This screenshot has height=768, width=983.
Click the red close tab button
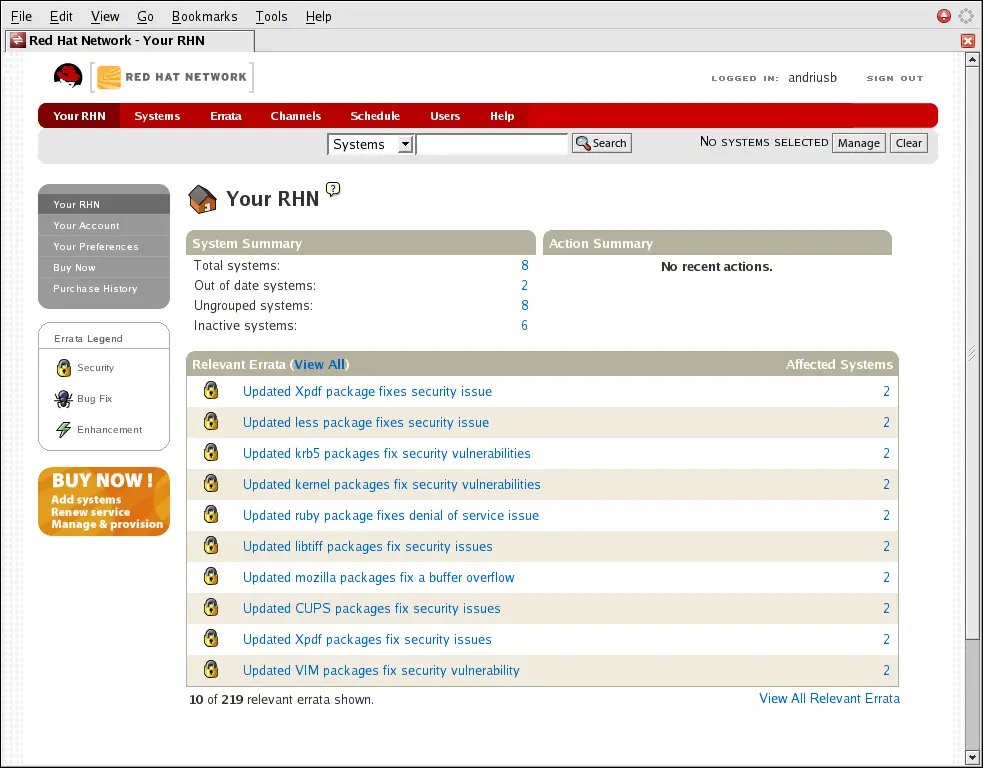pos(967,41)
